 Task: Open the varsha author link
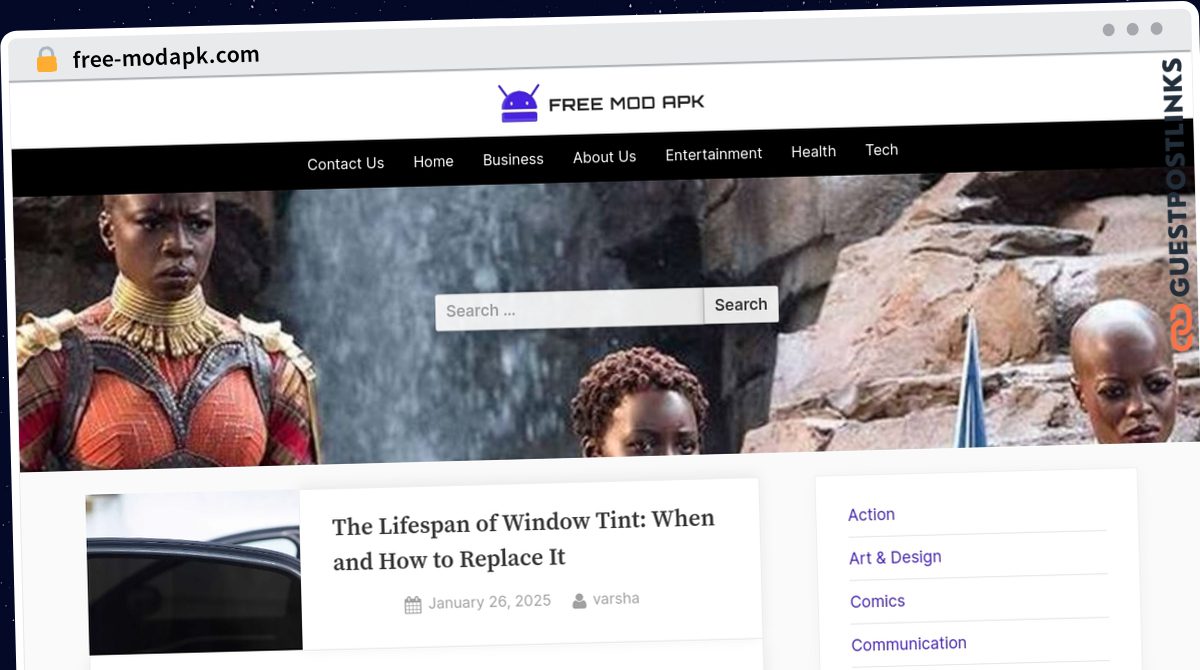coord(616,599)
